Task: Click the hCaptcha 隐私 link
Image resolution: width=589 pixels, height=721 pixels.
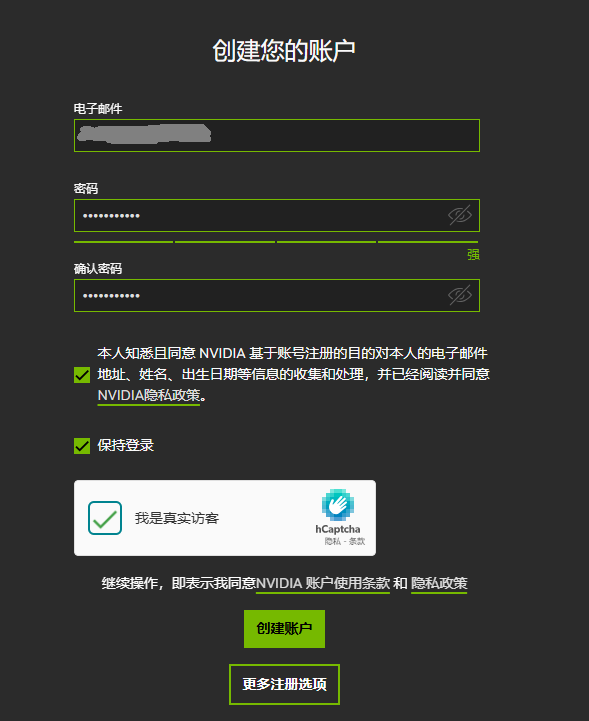Action: pos(332,541)
